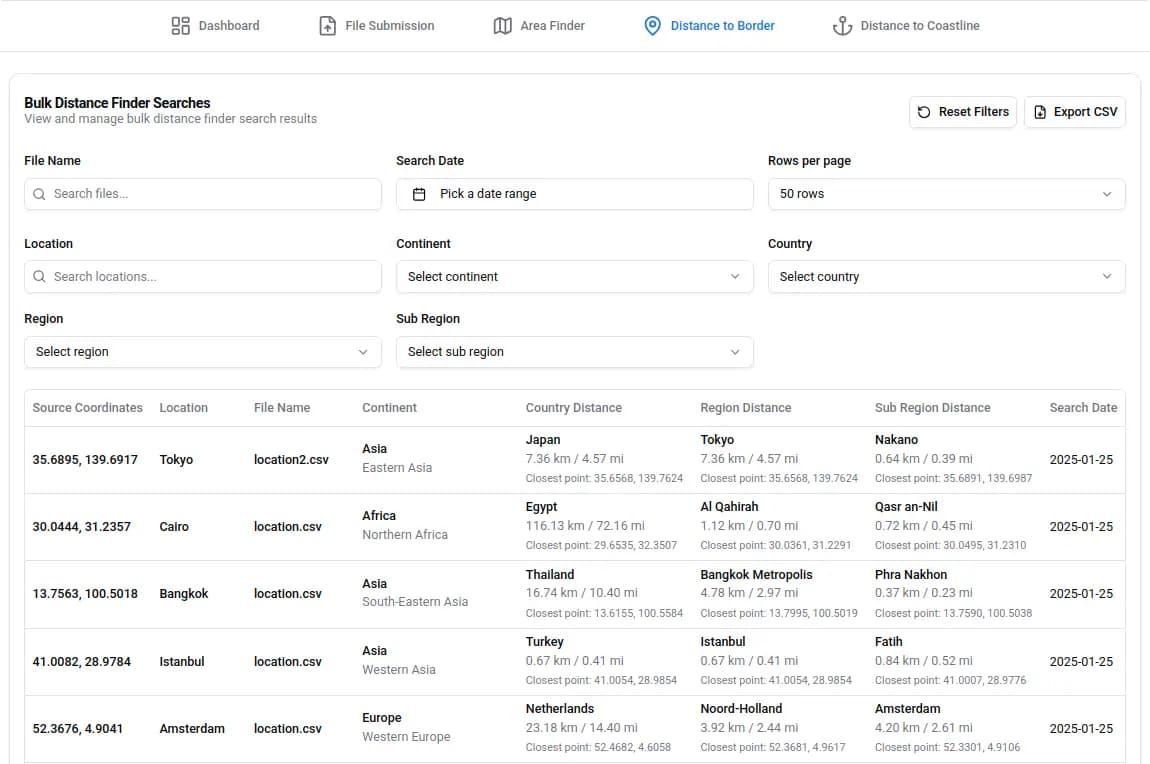Open the Select sub region dropdown
The height and width of the screenshot is (764, 1150).
pos(574,352)
